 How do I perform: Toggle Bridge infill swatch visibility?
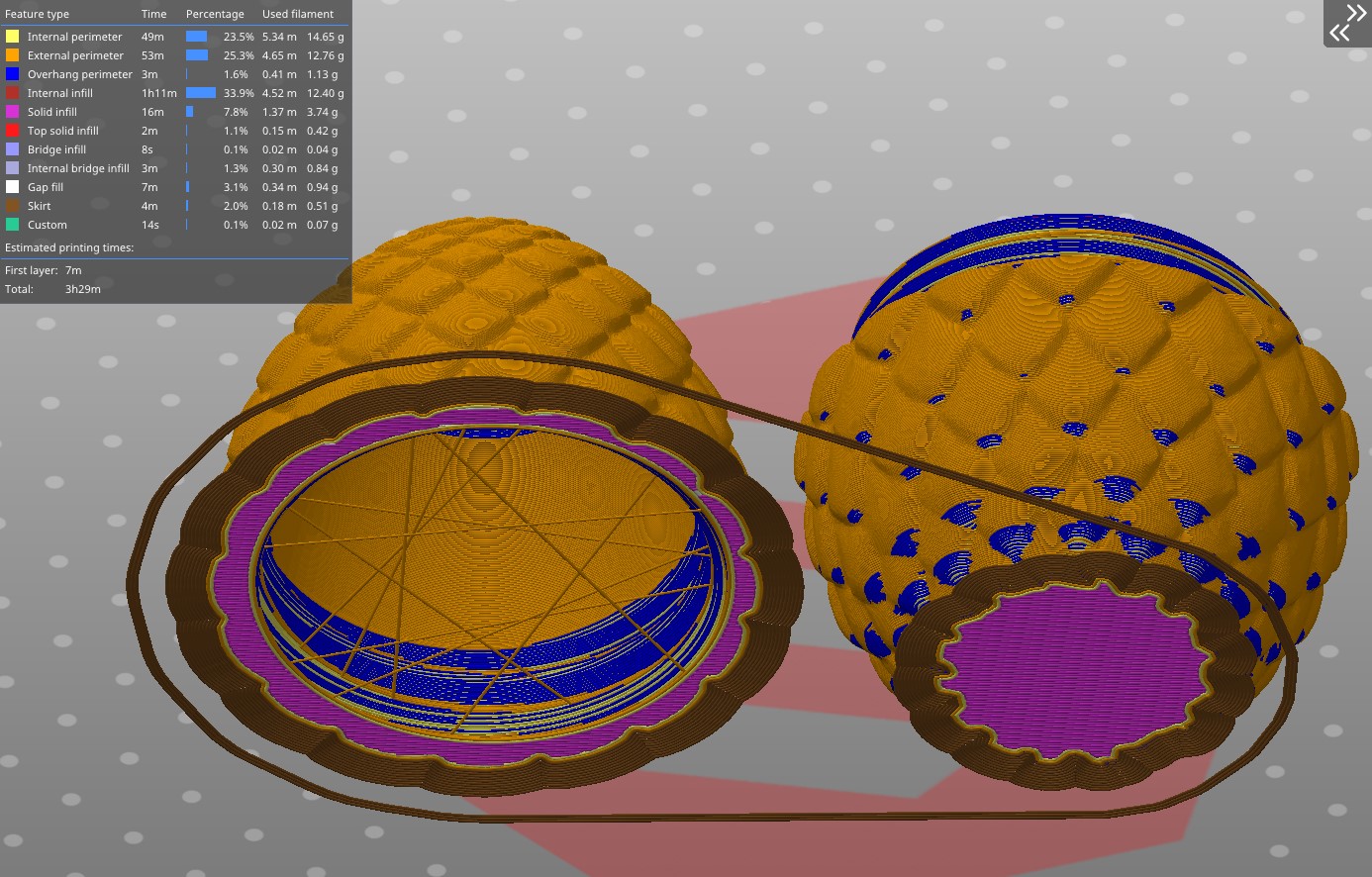(x=12, y=149)
